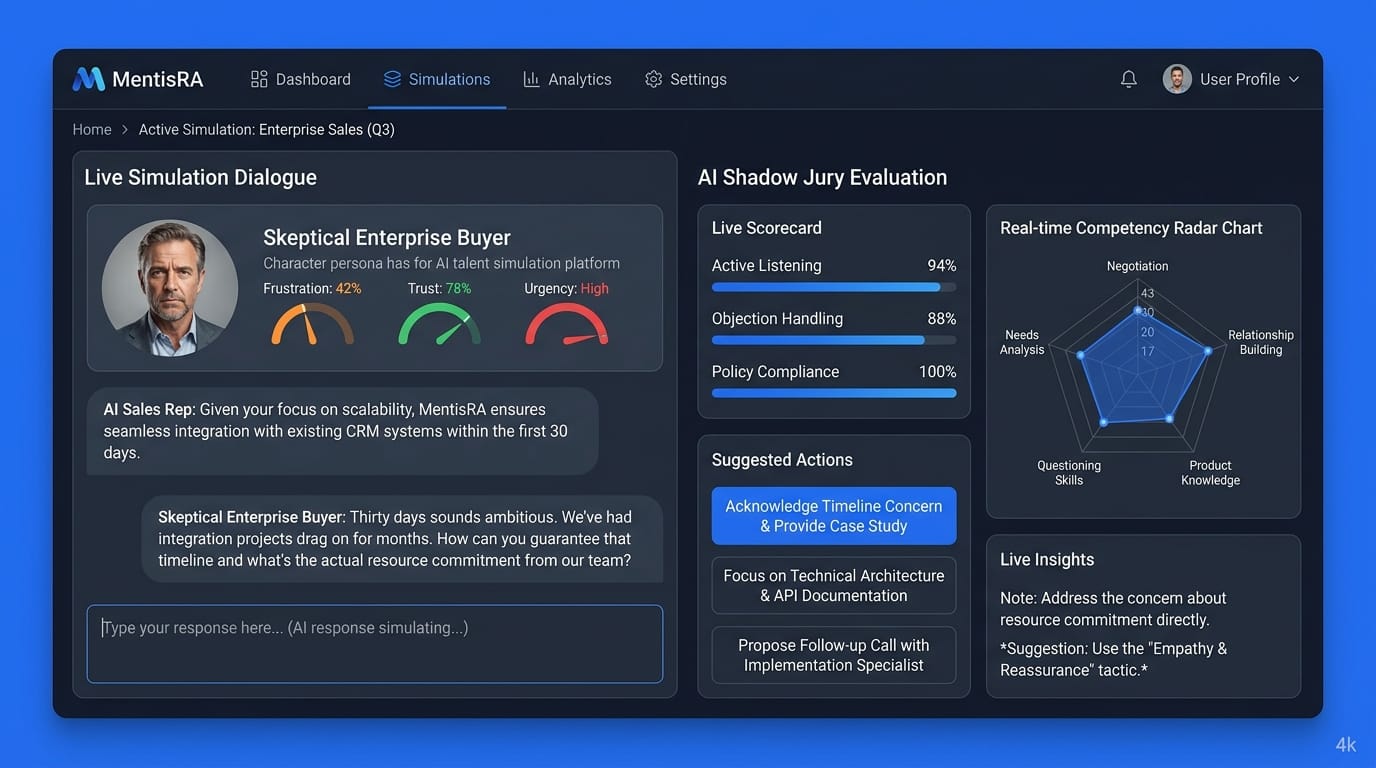Screen dimensions: 1376x768
Task: Click the Product Knowledge radar label
Action: 1210,473
